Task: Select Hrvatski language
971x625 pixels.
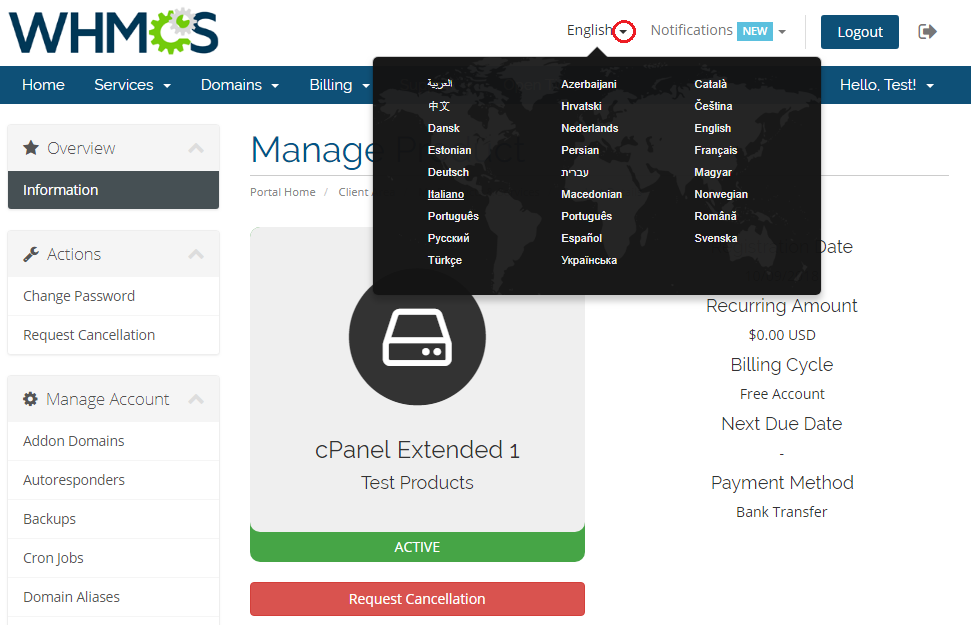Action: (x=581, y=106)
